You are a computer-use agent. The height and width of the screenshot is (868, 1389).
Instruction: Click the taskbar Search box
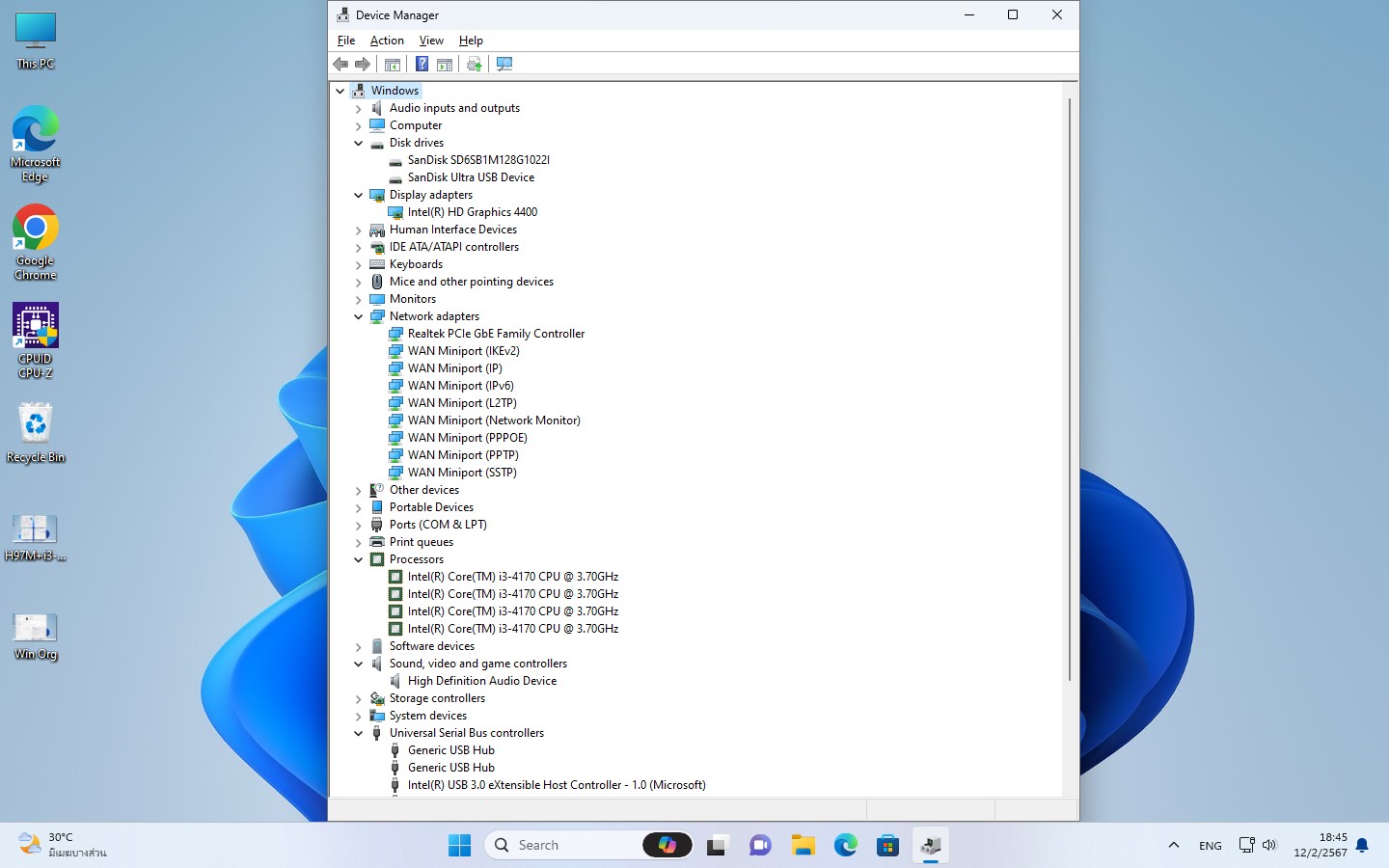click(589, 846)
